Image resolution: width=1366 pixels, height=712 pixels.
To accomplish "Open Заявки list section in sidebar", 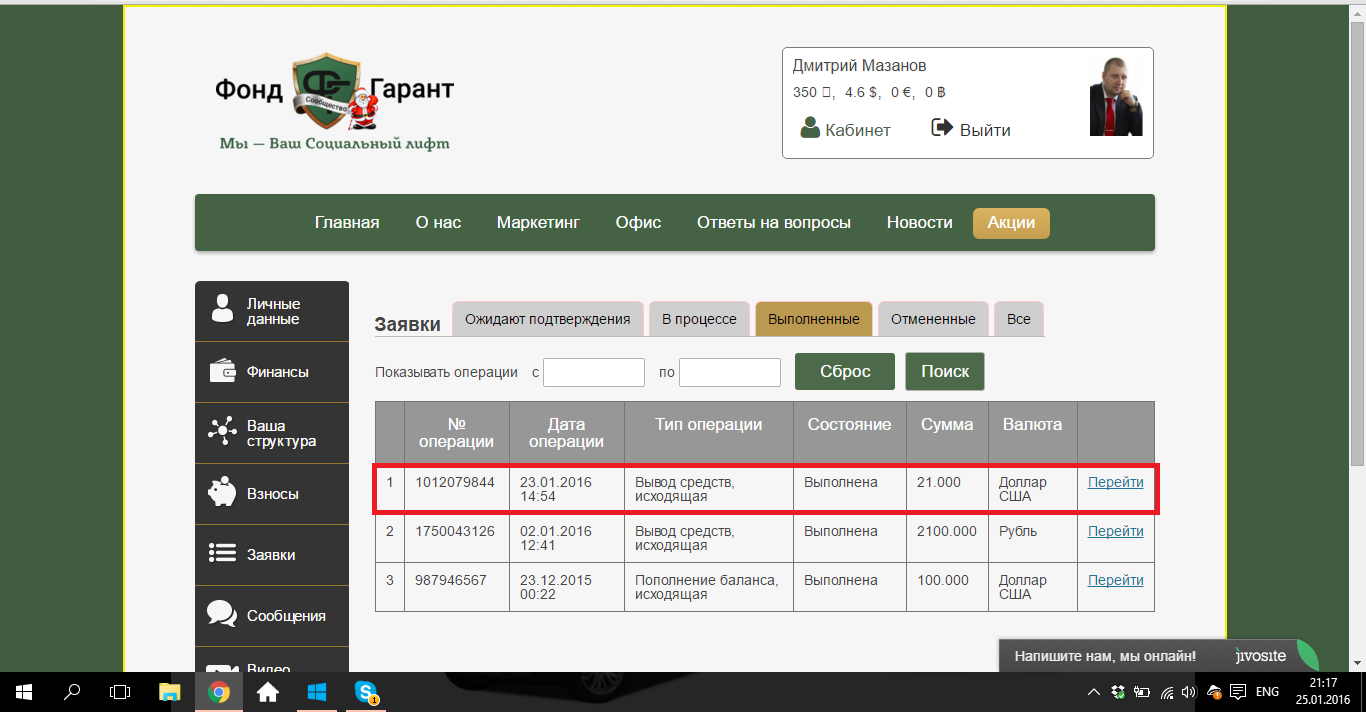I will click(272, 555).
